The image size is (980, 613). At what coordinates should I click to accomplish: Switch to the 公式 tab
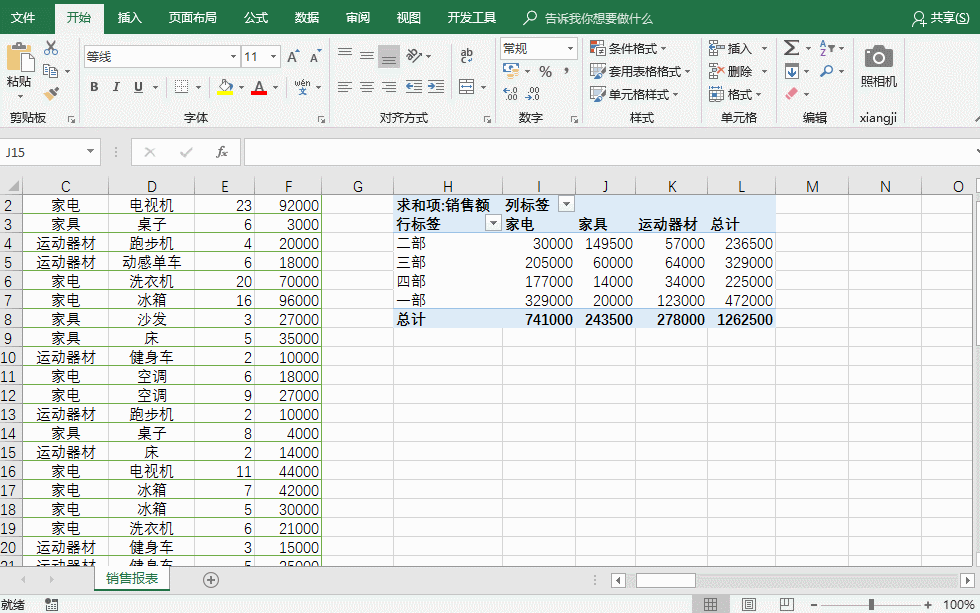(256, 17)
